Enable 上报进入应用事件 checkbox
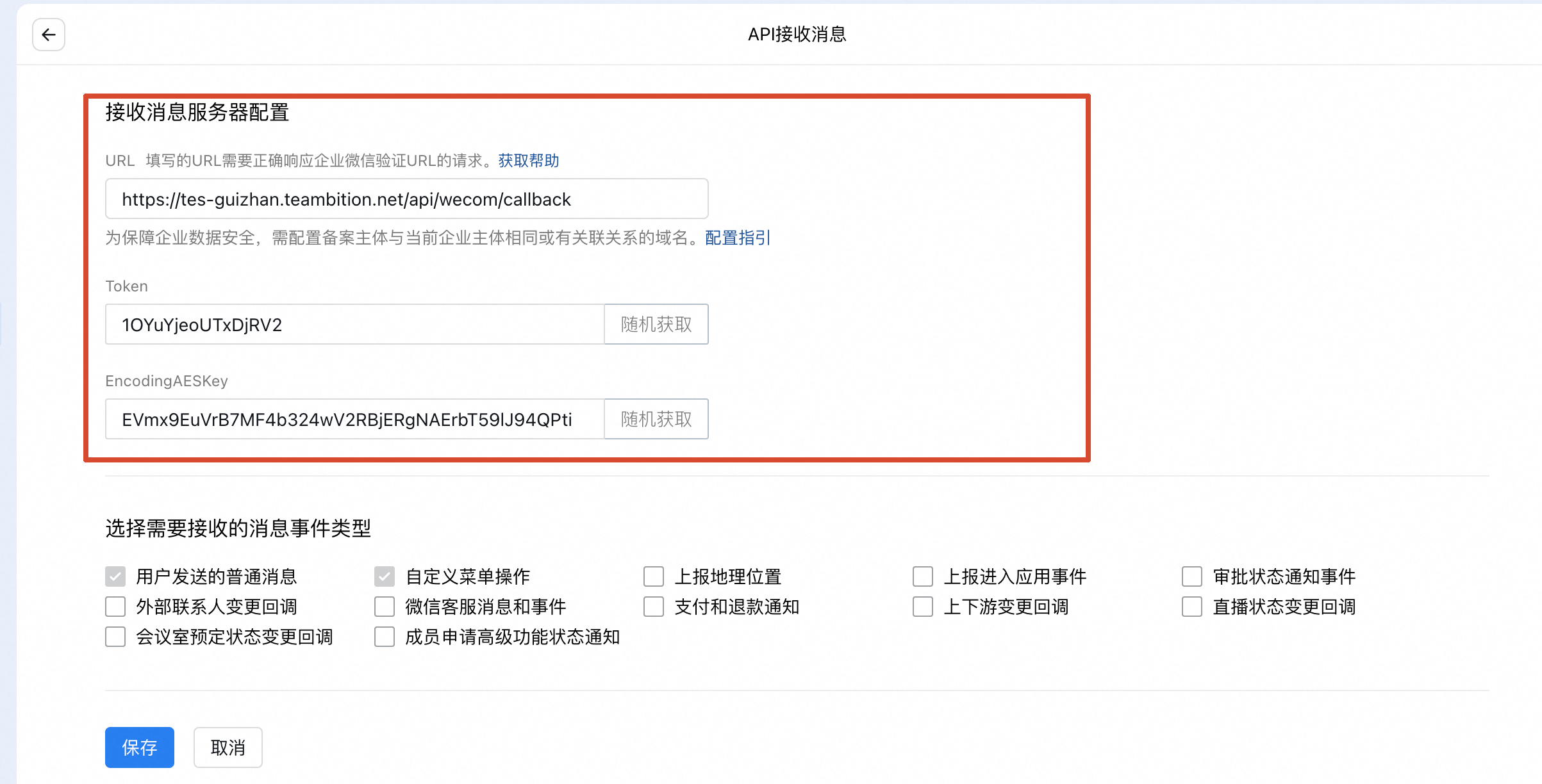 (923, 576)
